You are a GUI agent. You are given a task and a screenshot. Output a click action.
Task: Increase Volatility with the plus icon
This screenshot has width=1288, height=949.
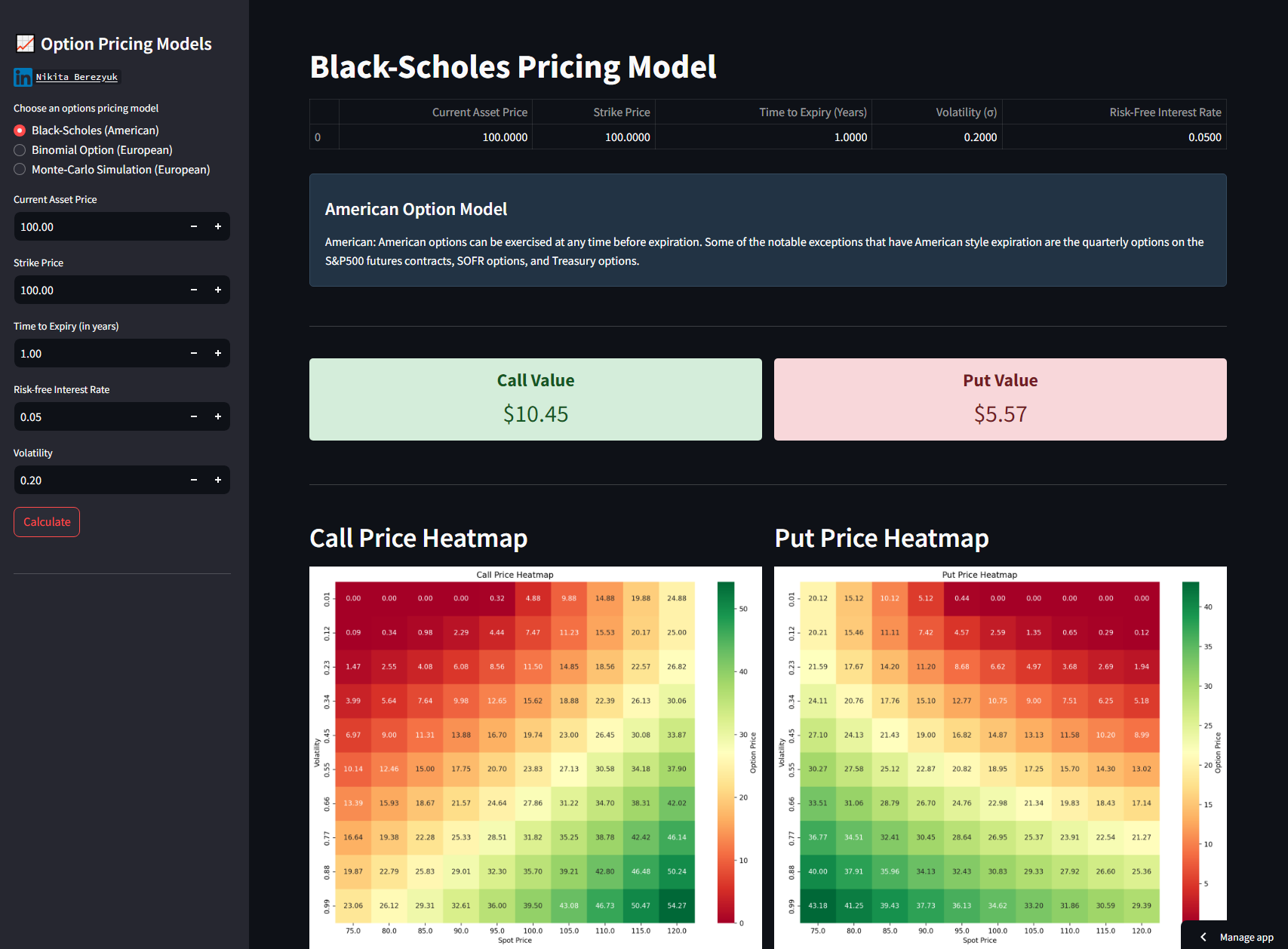tap(218, 480)
